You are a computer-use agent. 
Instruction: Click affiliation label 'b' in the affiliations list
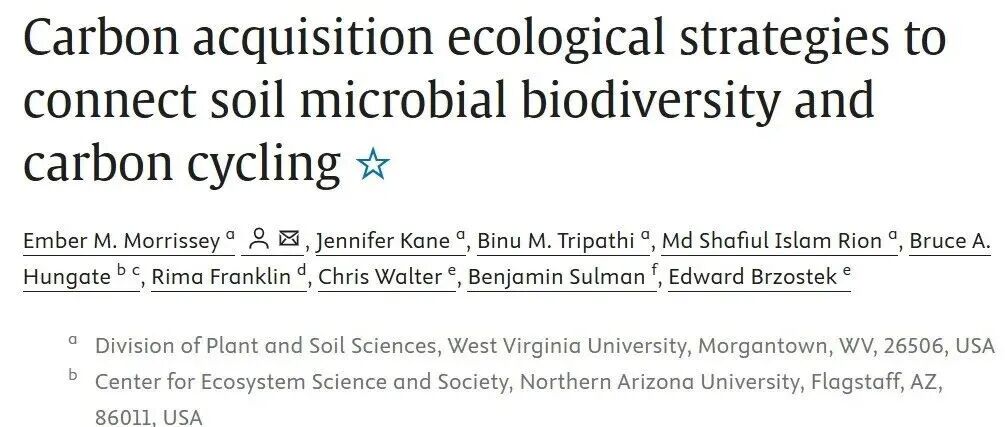point(73,377)
